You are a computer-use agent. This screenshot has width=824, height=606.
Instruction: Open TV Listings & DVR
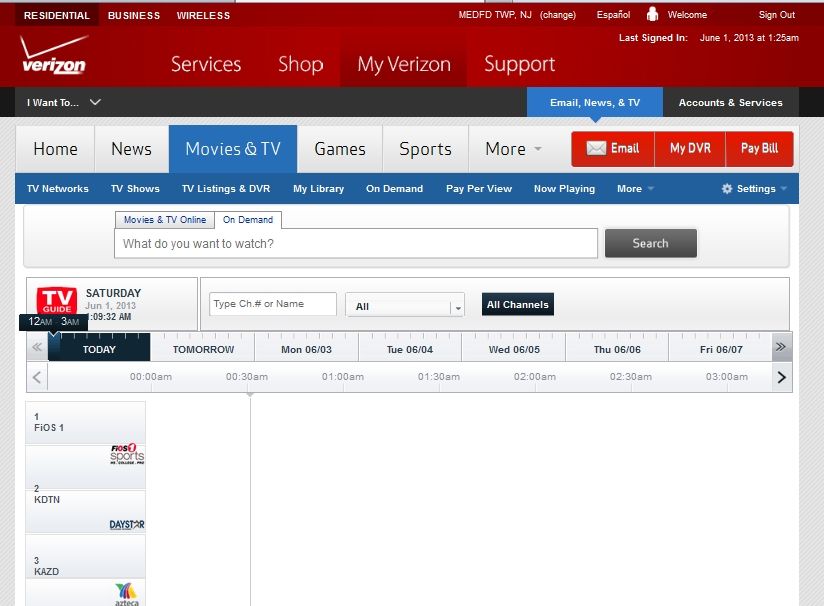coord(226,189)
